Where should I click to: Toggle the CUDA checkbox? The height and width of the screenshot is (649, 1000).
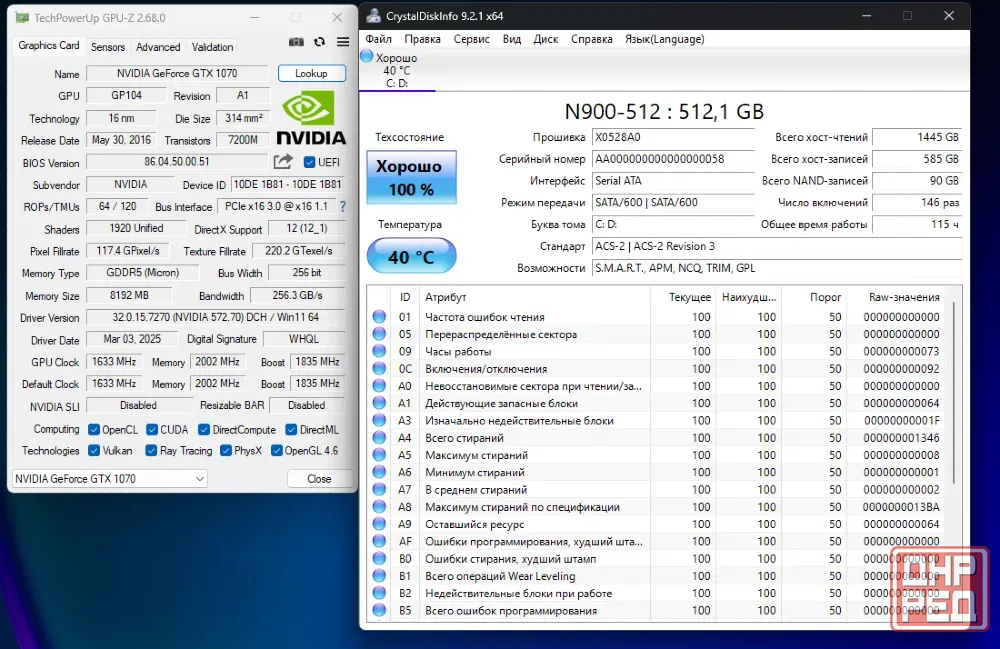(x=152, y=429)
